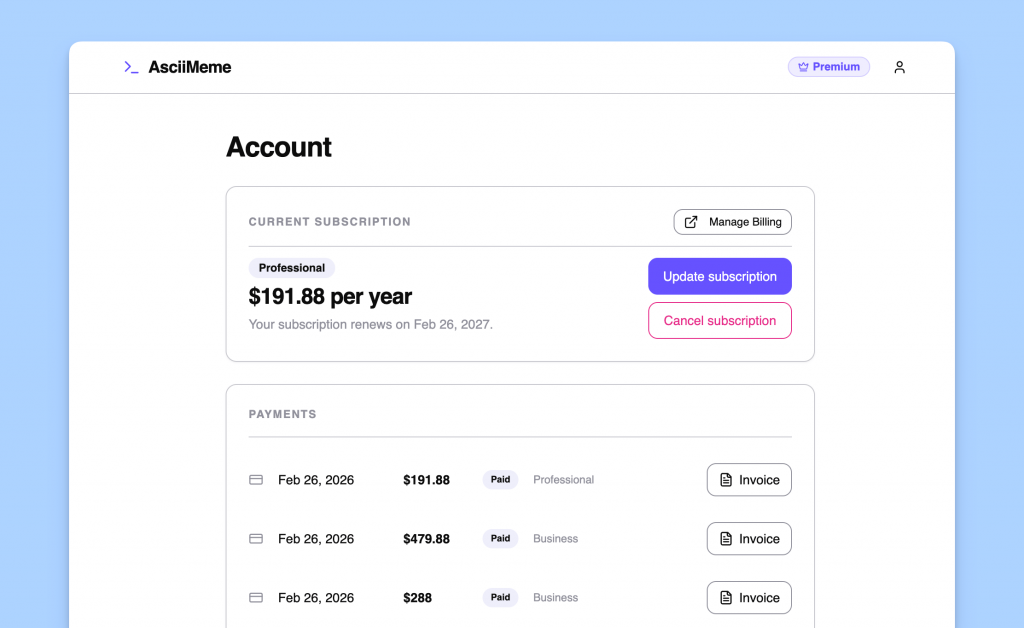Open the user profile icon top right

pos(899,67)
